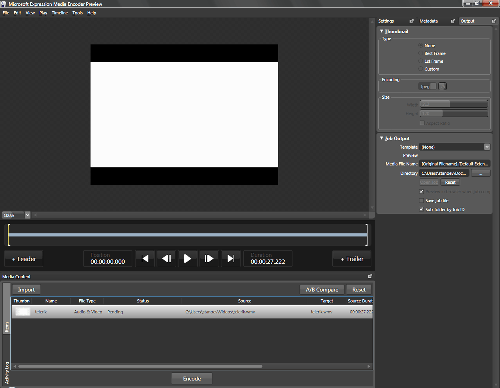This screenshot has width=500, height=388.
Task: Open the Help menu
Action: click(92, 13)
